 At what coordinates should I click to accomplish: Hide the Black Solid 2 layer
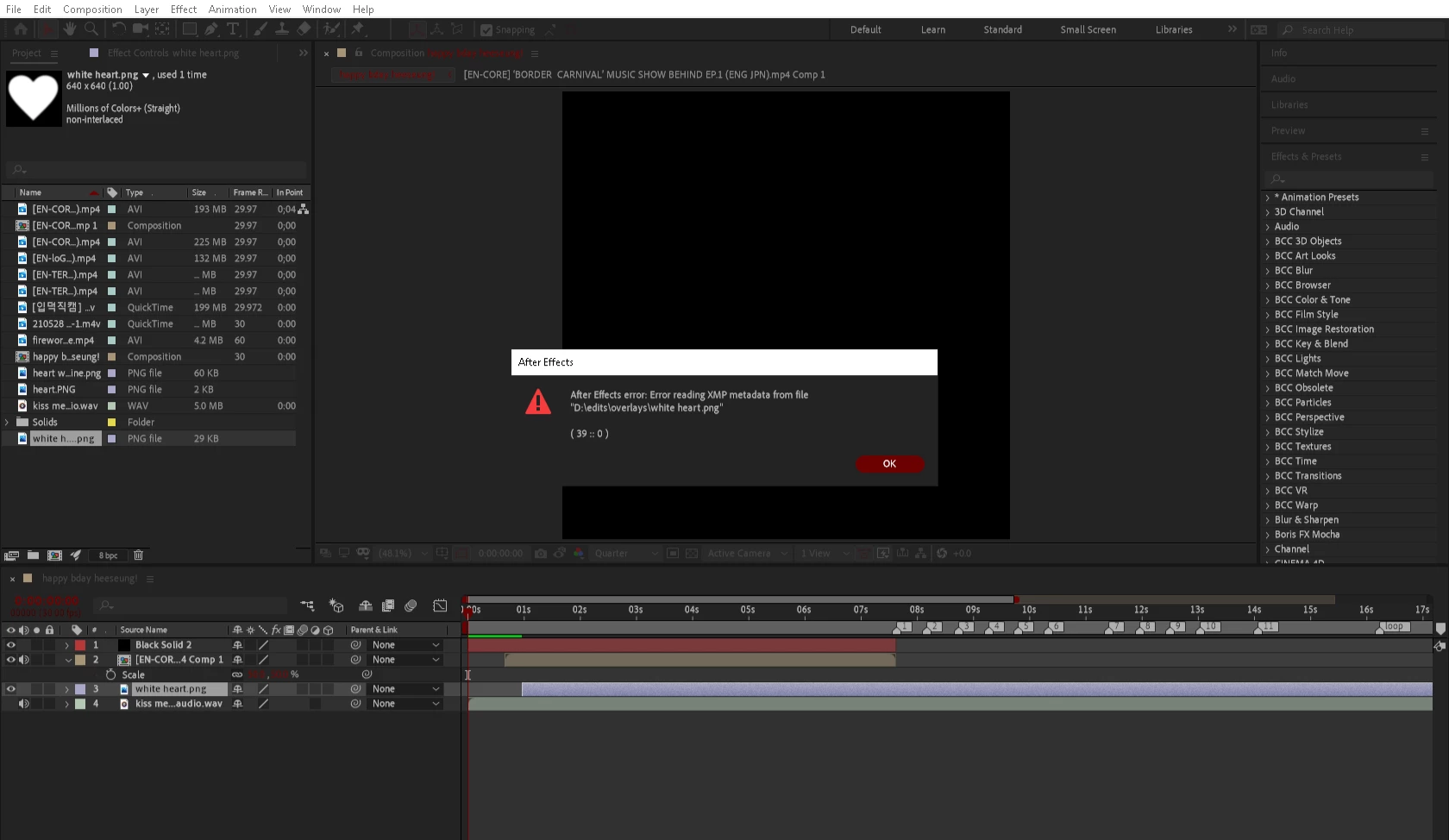11,645
